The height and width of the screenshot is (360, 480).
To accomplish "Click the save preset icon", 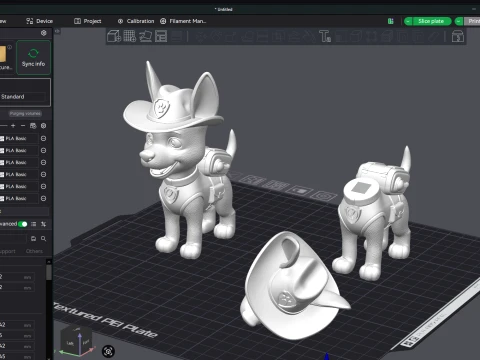I will [33, 239].
